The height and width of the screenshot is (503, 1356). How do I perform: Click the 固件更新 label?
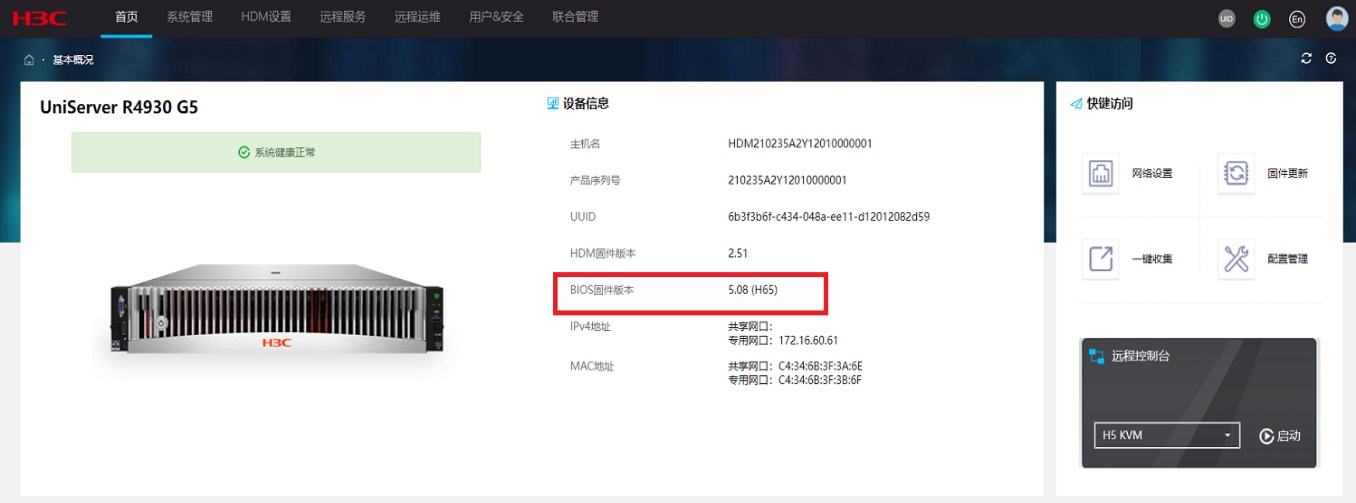click(1288, 173)
